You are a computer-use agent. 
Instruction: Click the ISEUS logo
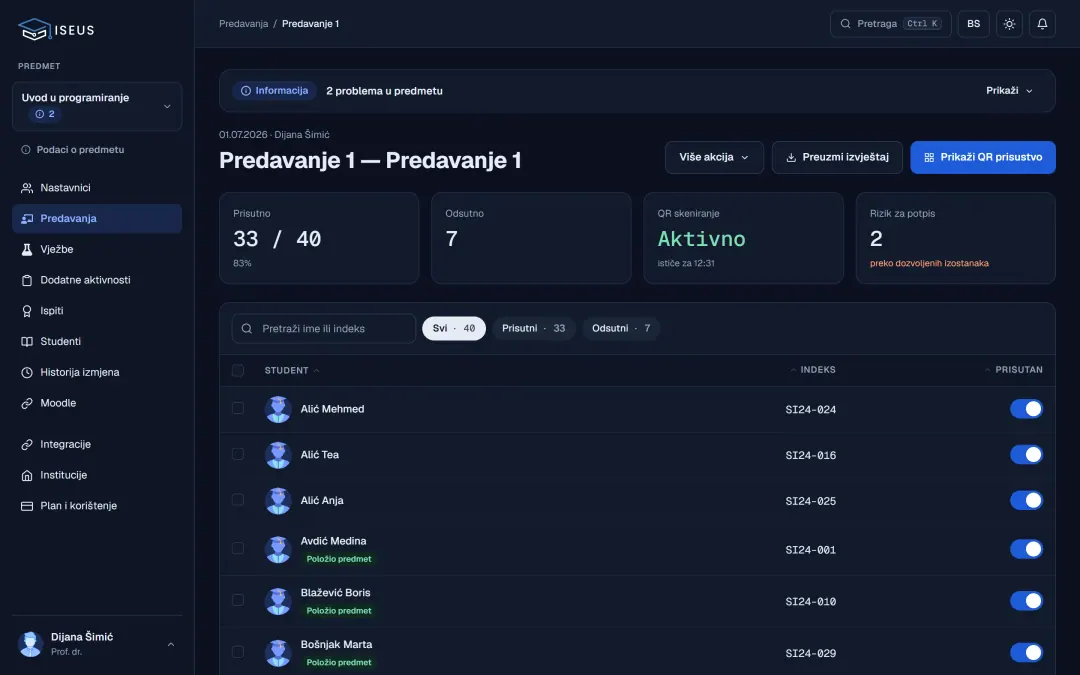56,30
